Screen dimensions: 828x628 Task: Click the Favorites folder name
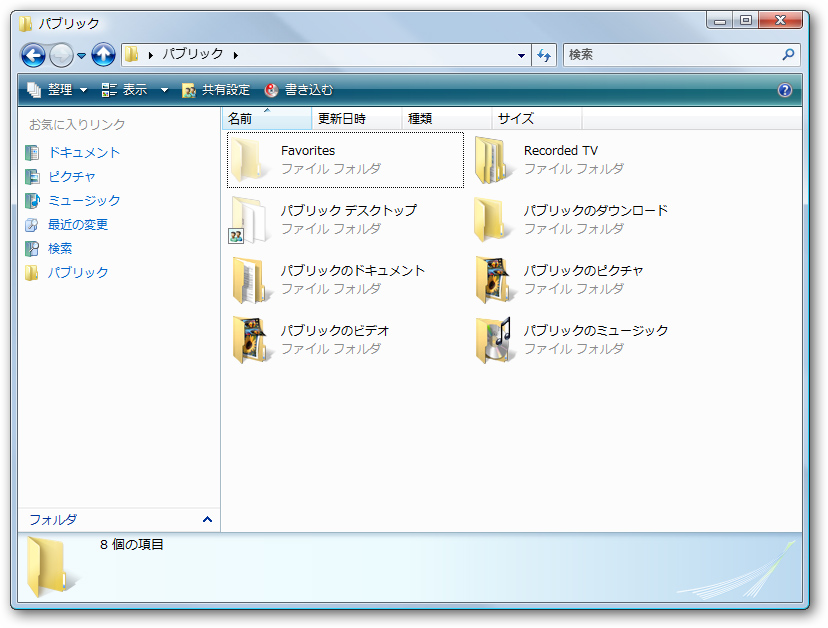click(308, 151)
